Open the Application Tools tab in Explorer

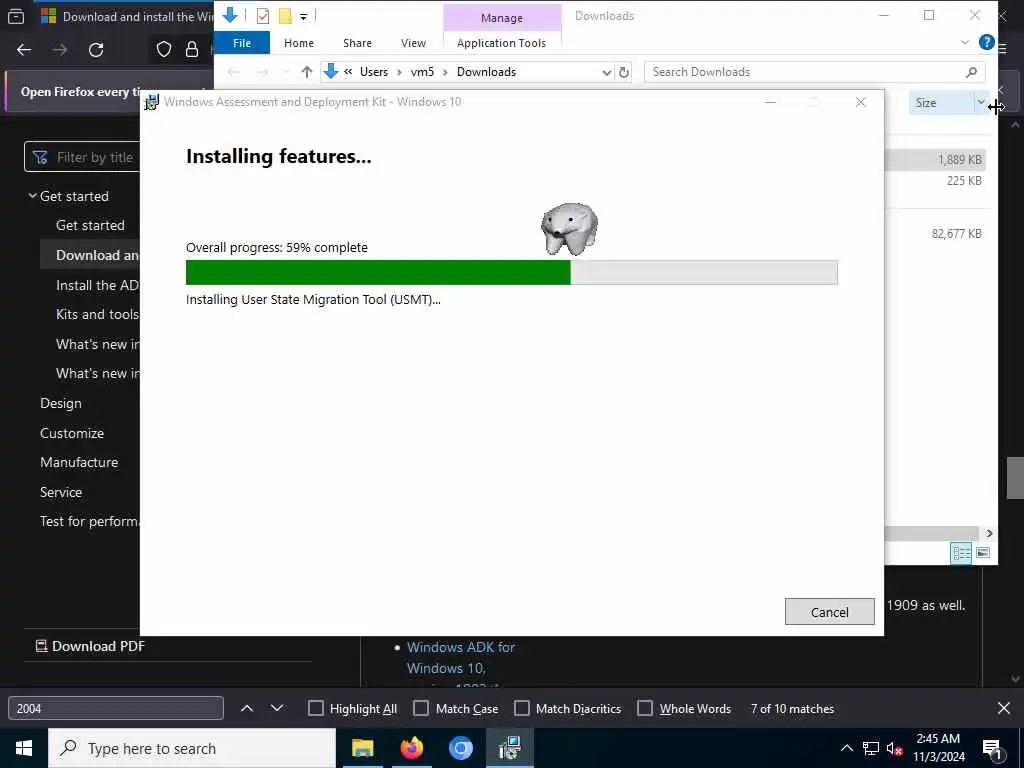tap(502, 43)
